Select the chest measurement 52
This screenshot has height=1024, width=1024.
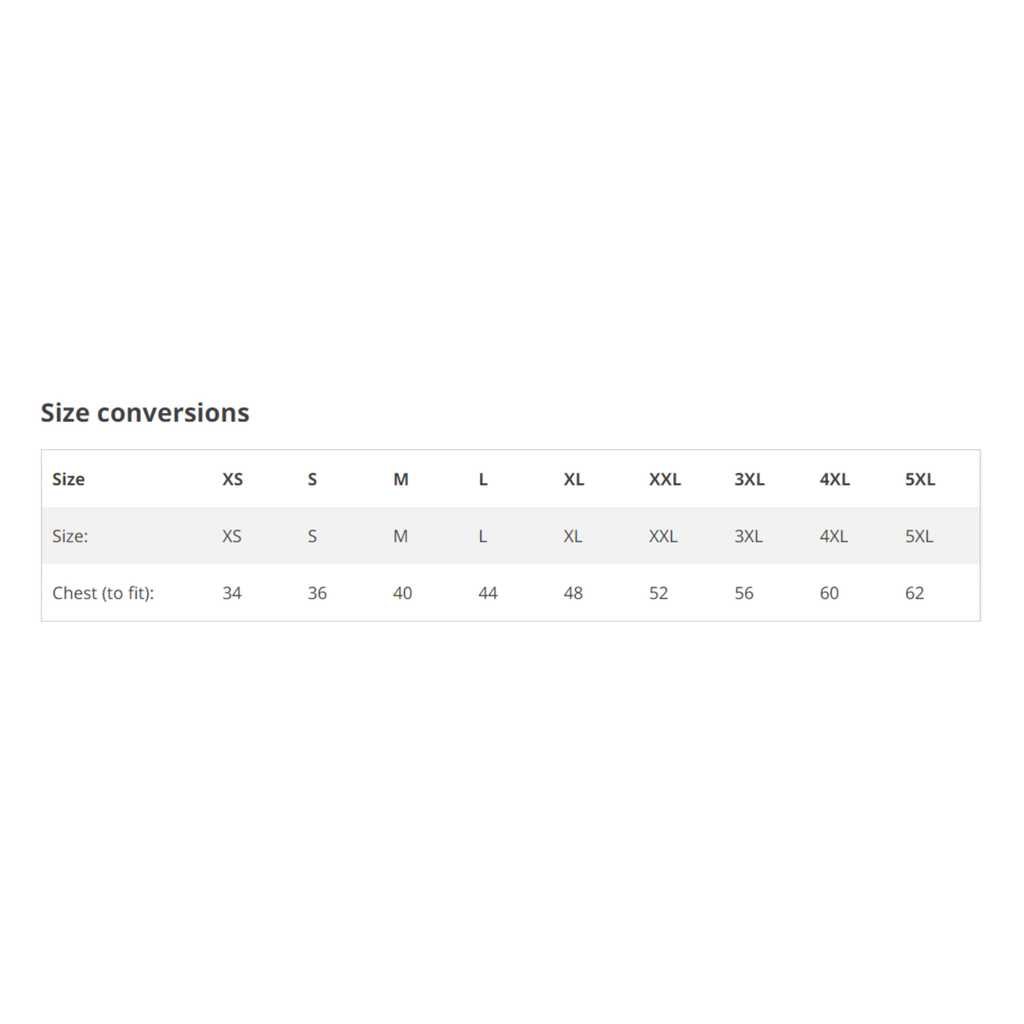coord(658,593)
